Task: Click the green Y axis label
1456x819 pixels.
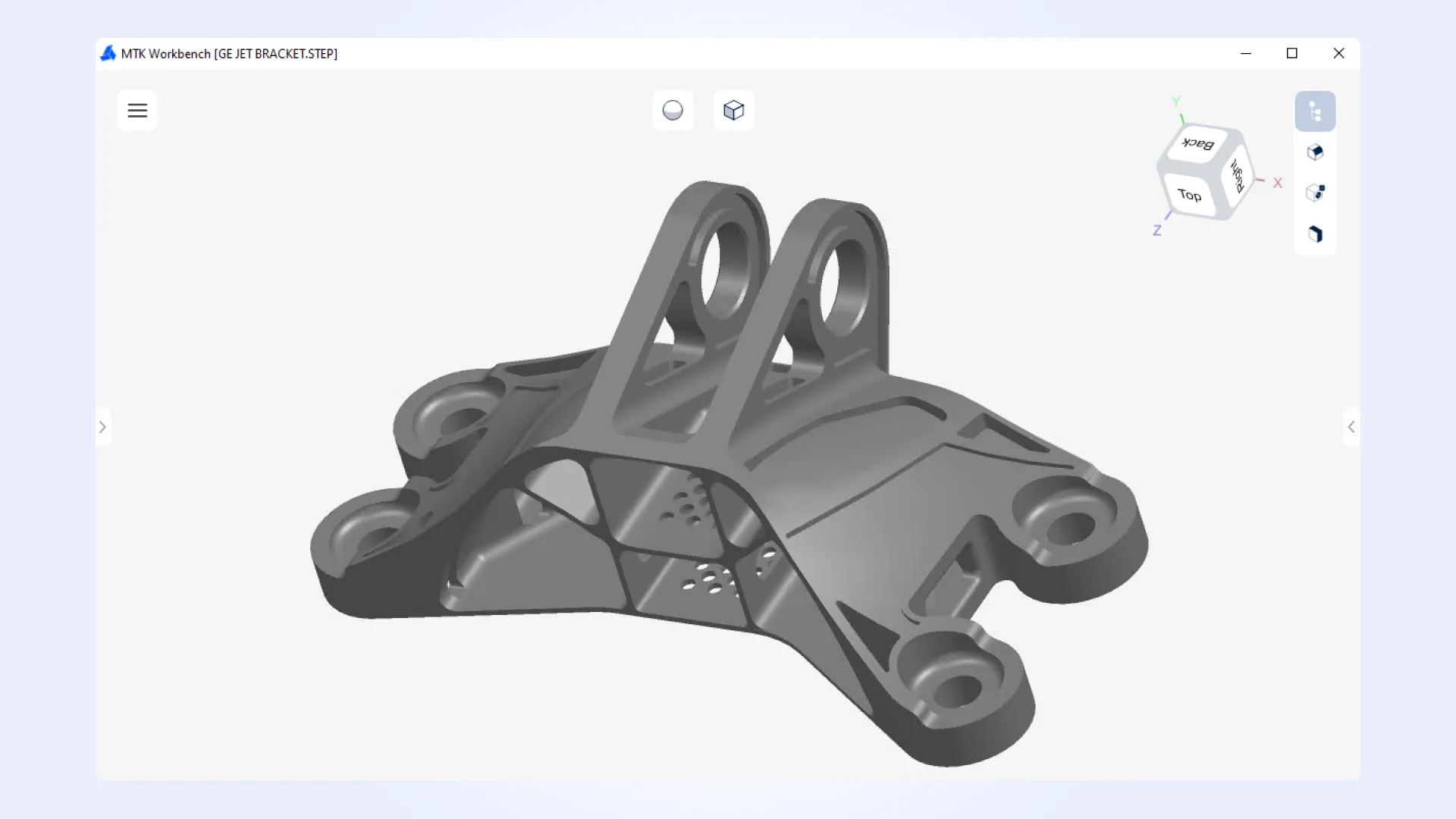Action: [1176, 101]
